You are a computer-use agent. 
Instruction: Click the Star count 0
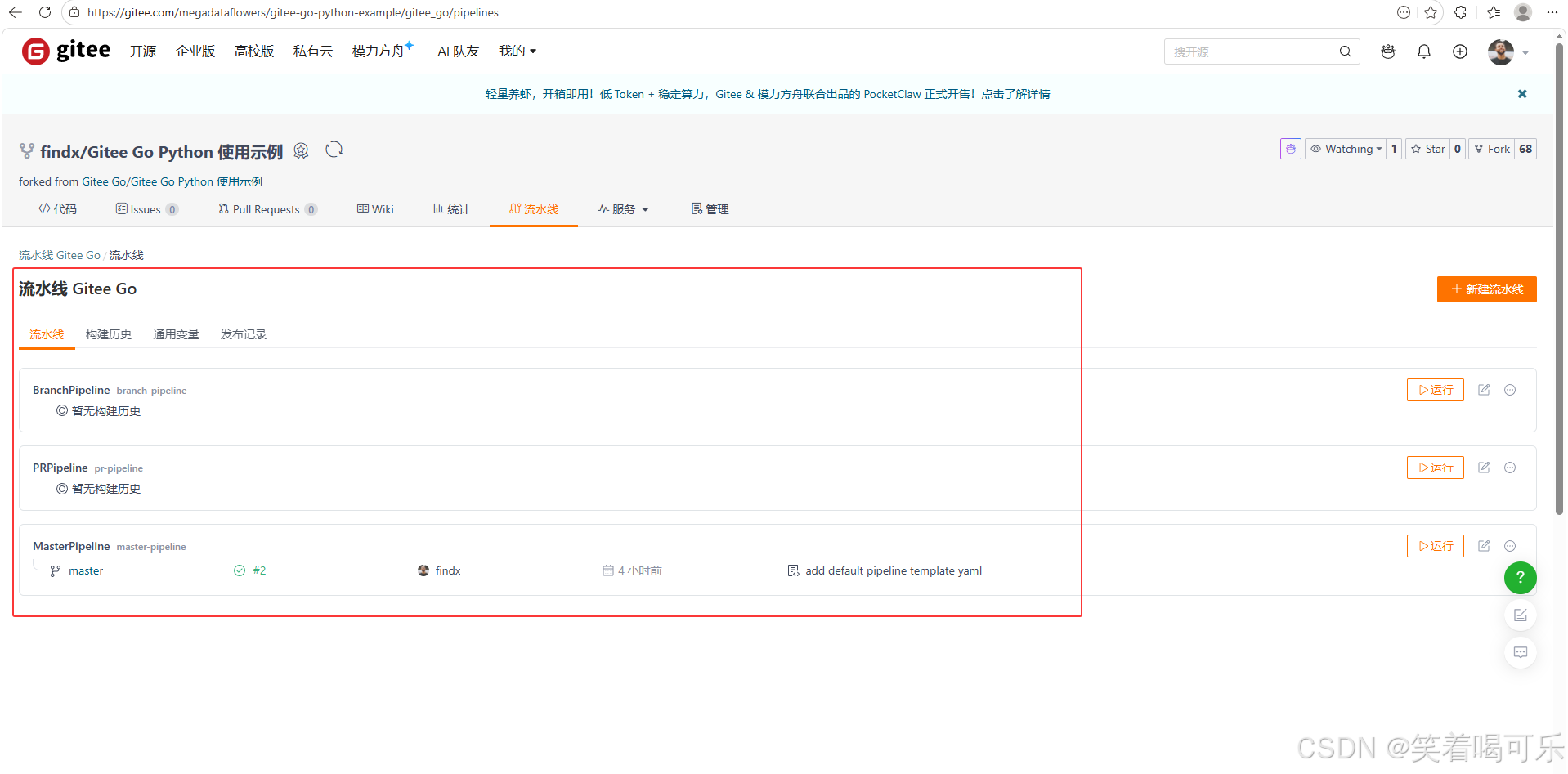(1458, 149)
